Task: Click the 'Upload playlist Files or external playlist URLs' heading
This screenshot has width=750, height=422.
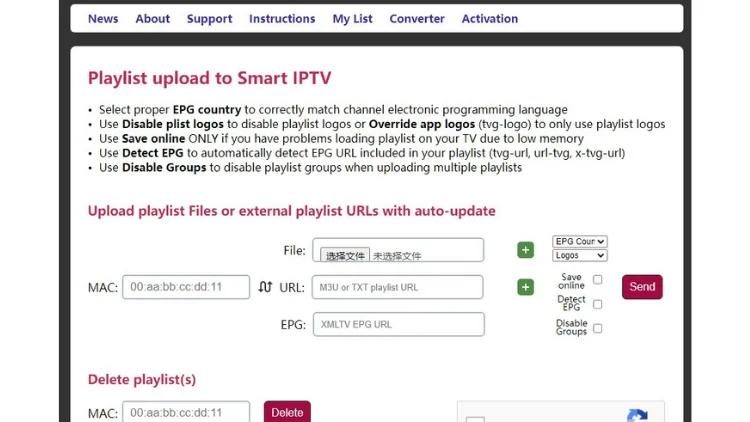Action: [292, 211]
